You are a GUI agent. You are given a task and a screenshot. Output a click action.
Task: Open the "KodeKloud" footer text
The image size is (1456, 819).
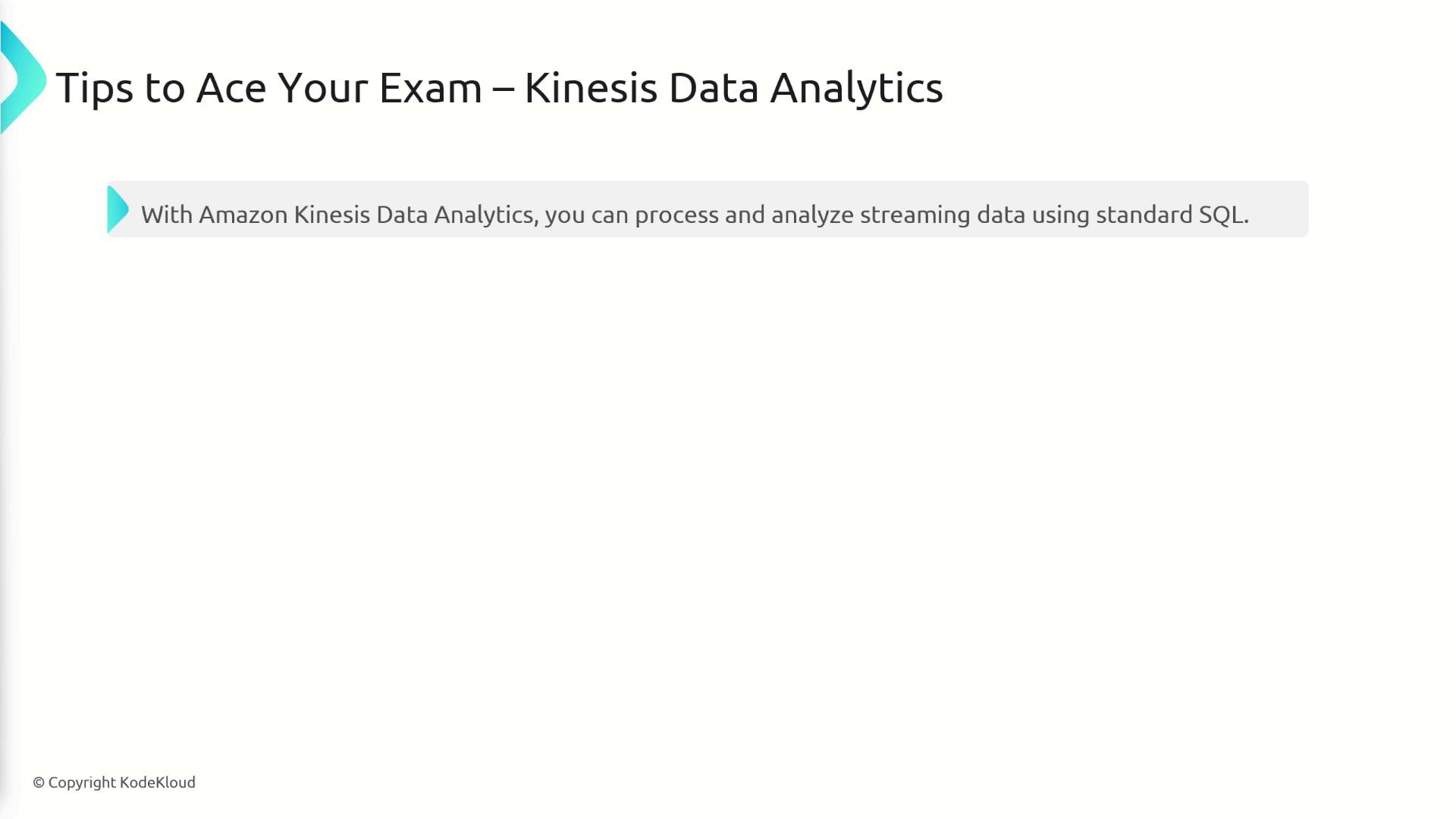click(158, 783)
